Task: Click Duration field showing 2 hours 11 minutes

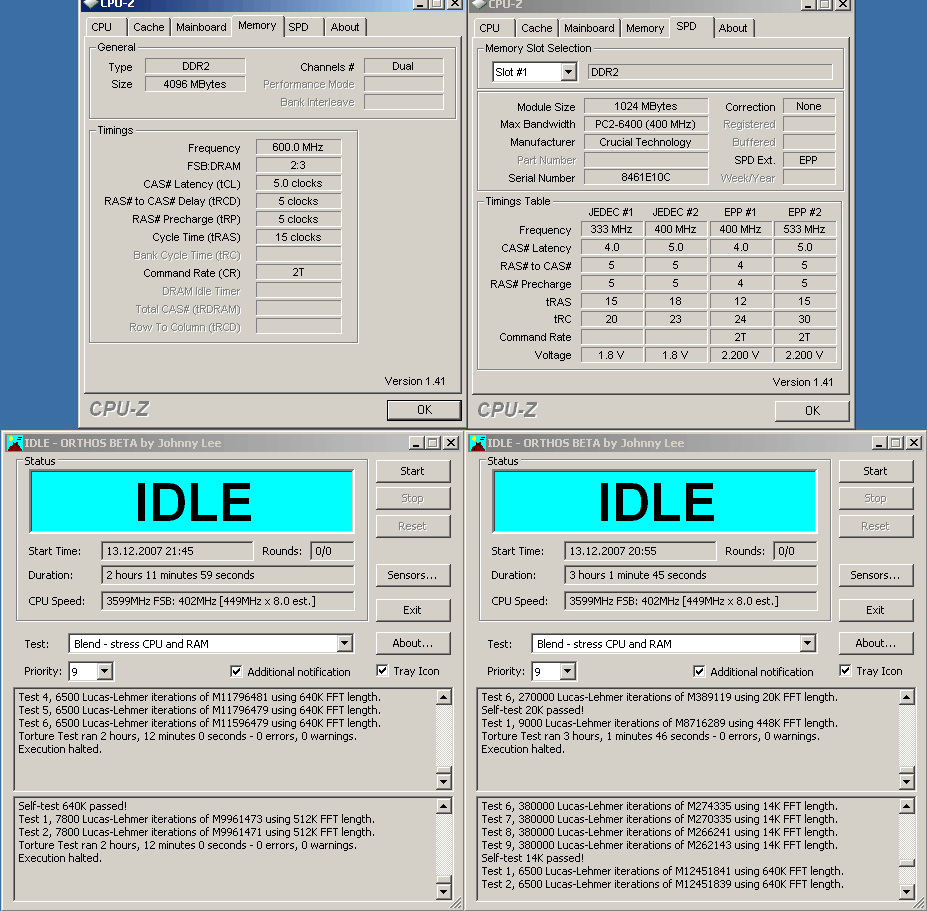Action: (228, 575)
